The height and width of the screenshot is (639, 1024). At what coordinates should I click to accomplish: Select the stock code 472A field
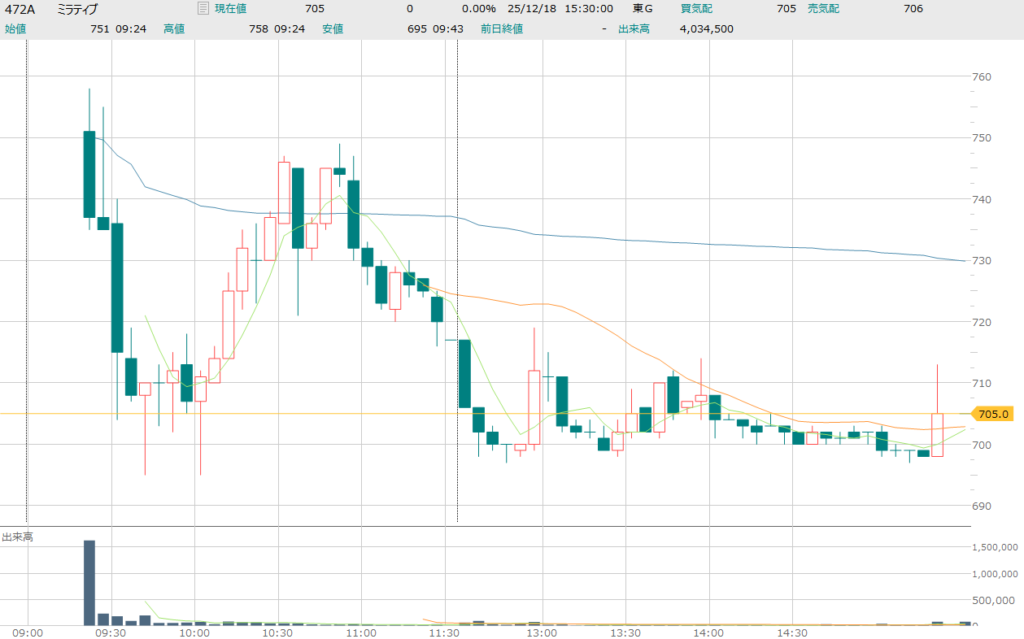click(x=19, y=9)
